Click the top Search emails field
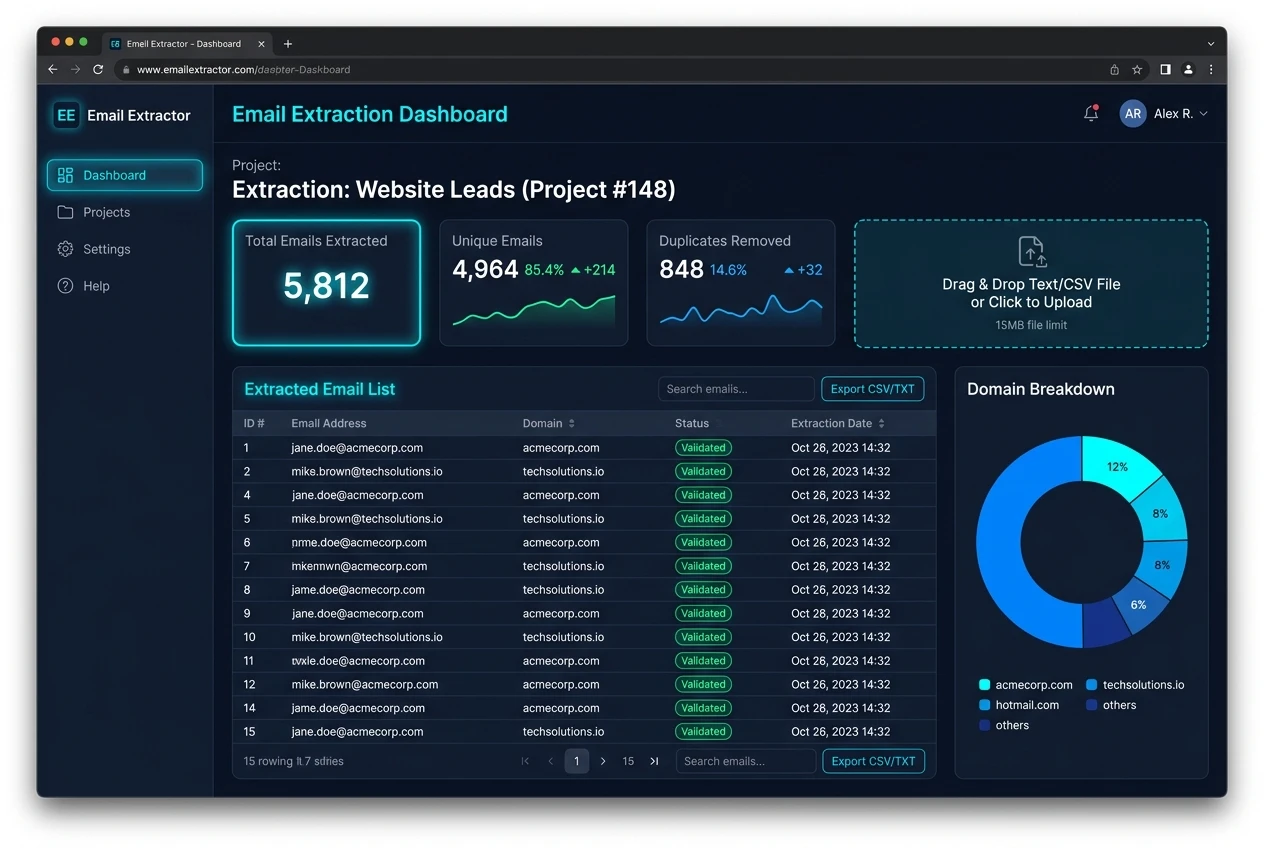The image size is (1264, 848). tap(736, 389)
